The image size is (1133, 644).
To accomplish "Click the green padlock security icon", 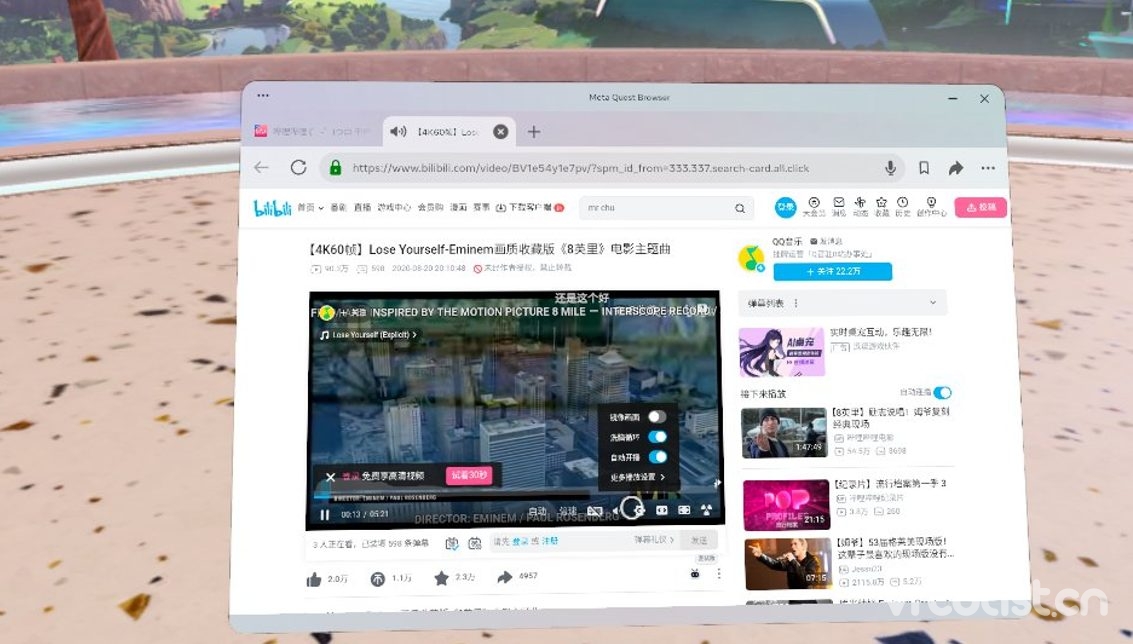I will (335, 168).
